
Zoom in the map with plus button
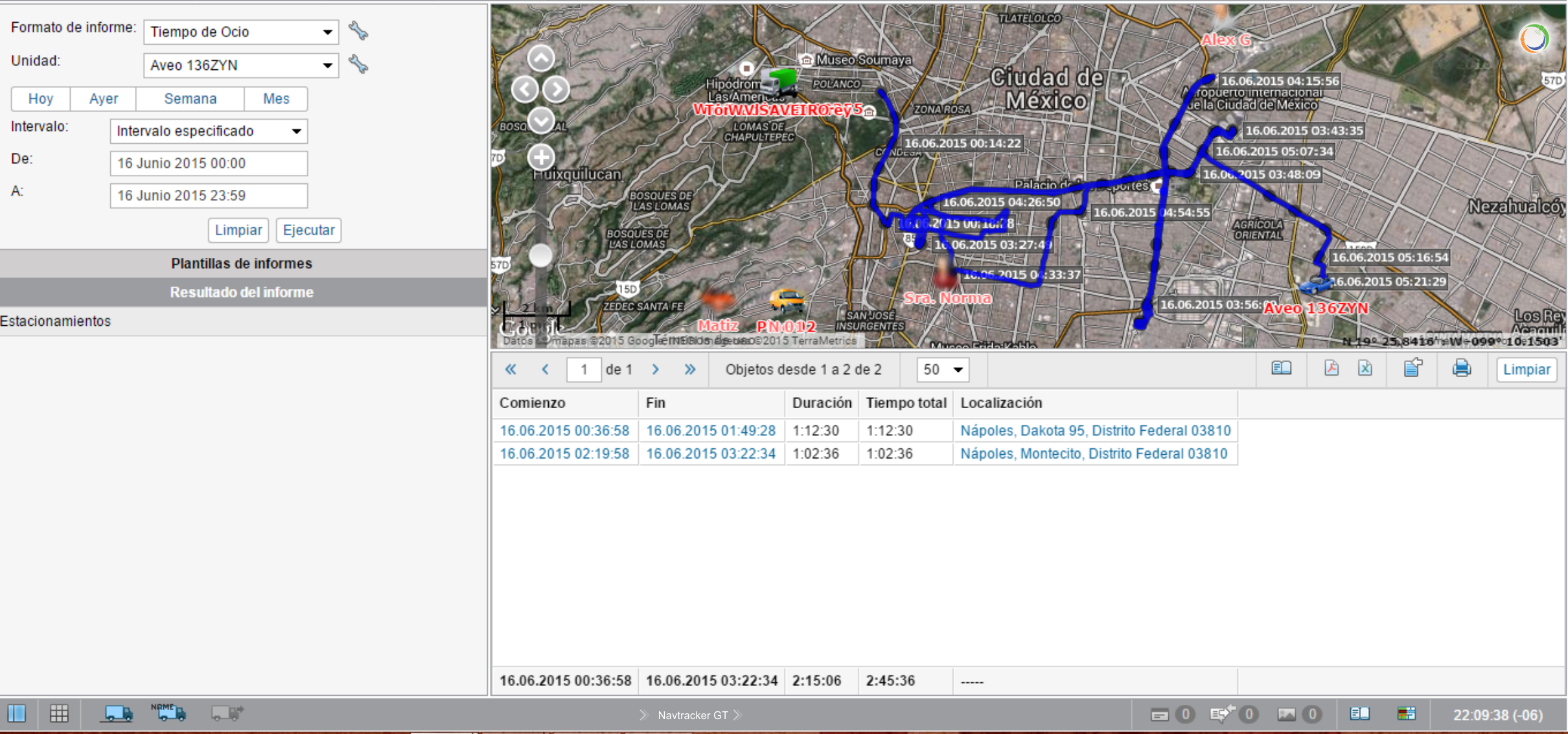(x=541, y=157)
